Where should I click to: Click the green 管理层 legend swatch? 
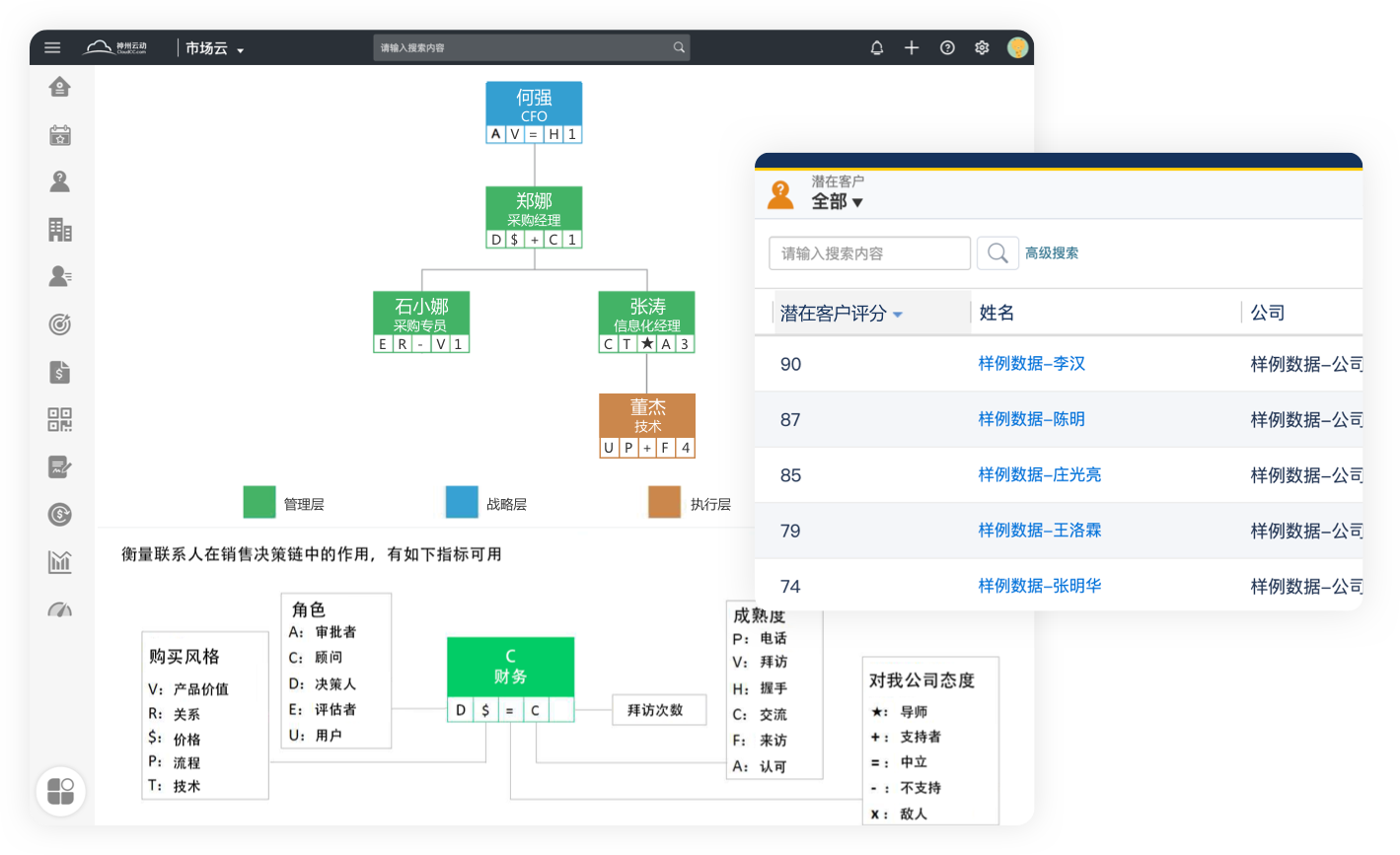(259, 502)
